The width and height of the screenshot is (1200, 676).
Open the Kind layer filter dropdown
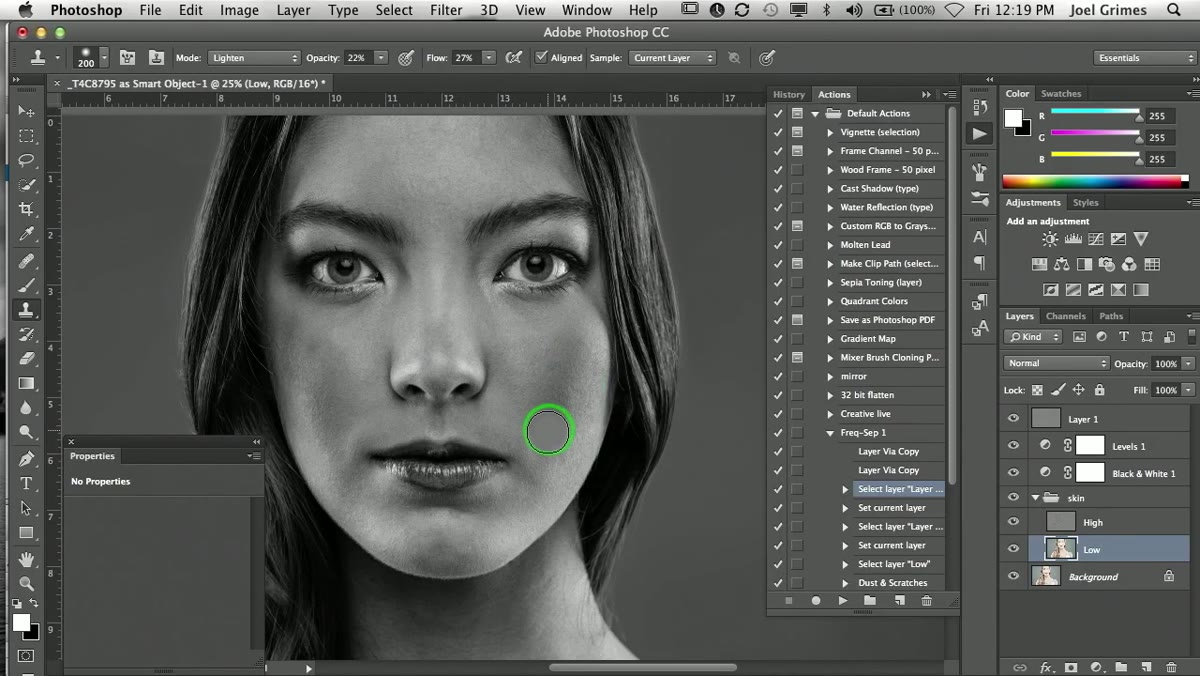point(1034,337)
